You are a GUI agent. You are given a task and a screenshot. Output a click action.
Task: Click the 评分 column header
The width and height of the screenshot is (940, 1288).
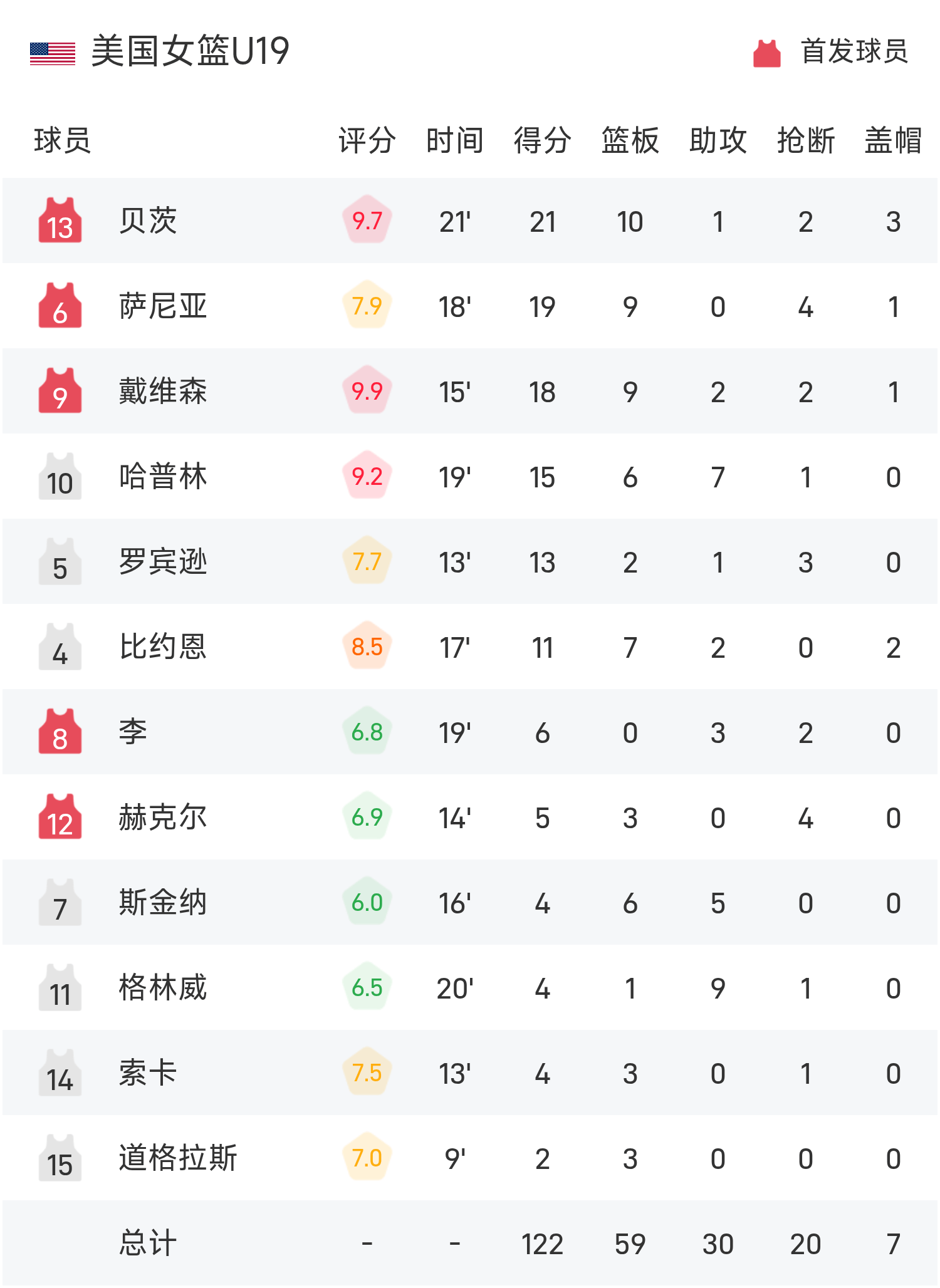click(x=367, y=140)
